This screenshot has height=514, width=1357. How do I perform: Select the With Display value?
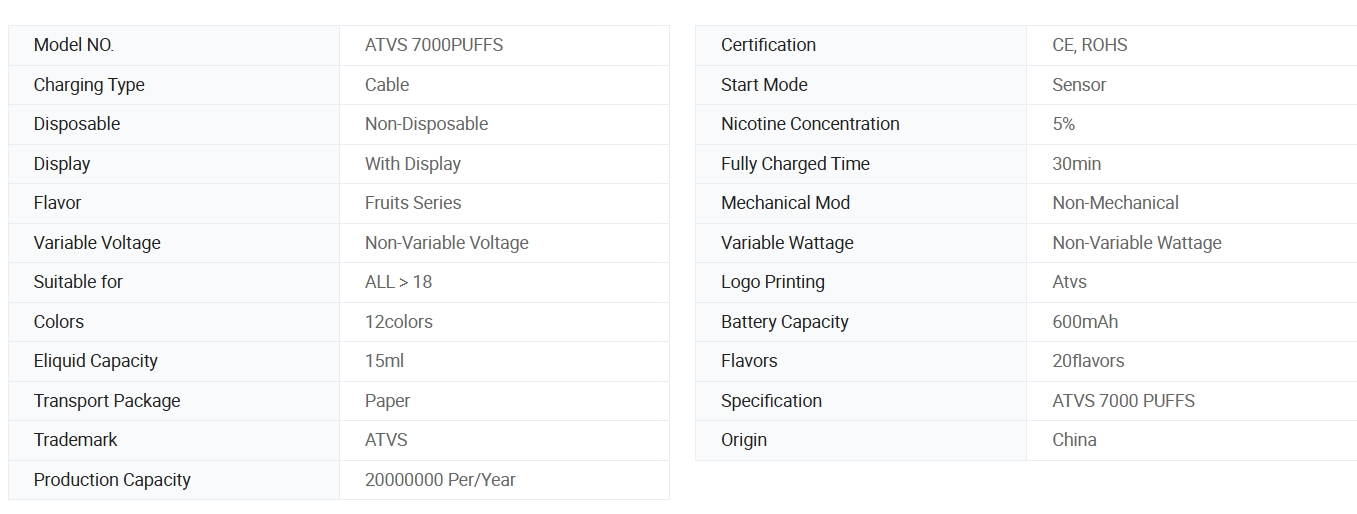click(413, 164)
